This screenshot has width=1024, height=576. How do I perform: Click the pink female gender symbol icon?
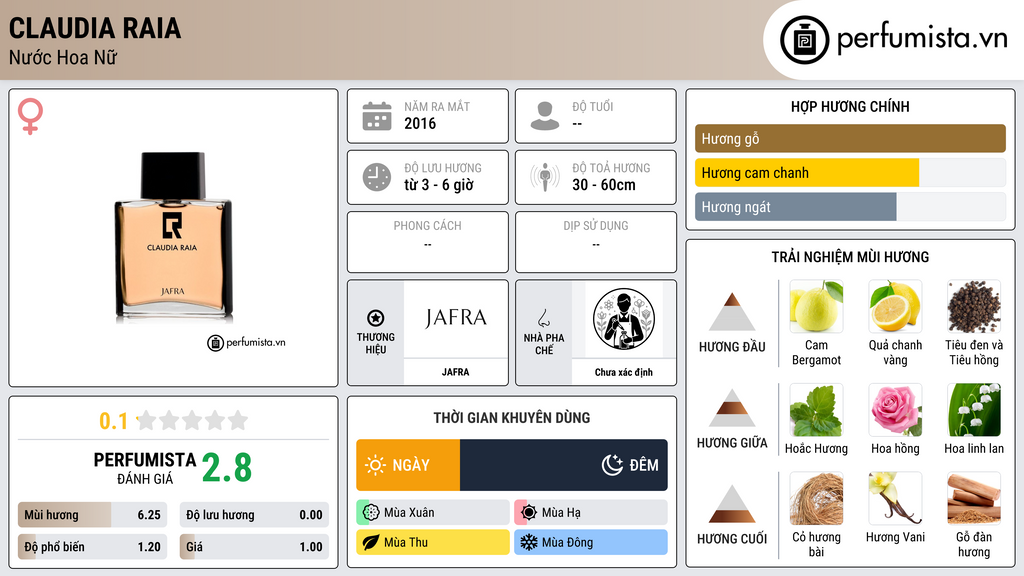click(30, 116)
